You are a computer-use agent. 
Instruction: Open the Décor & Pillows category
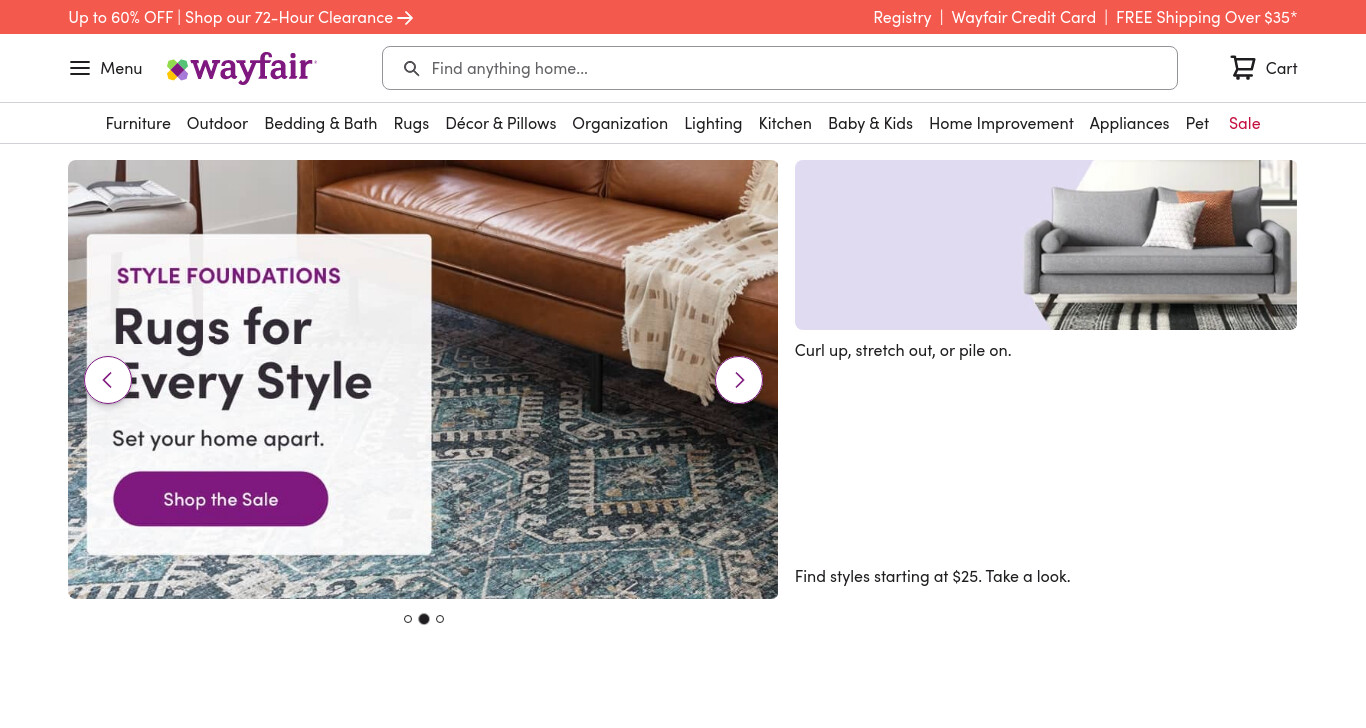[501, 123]
